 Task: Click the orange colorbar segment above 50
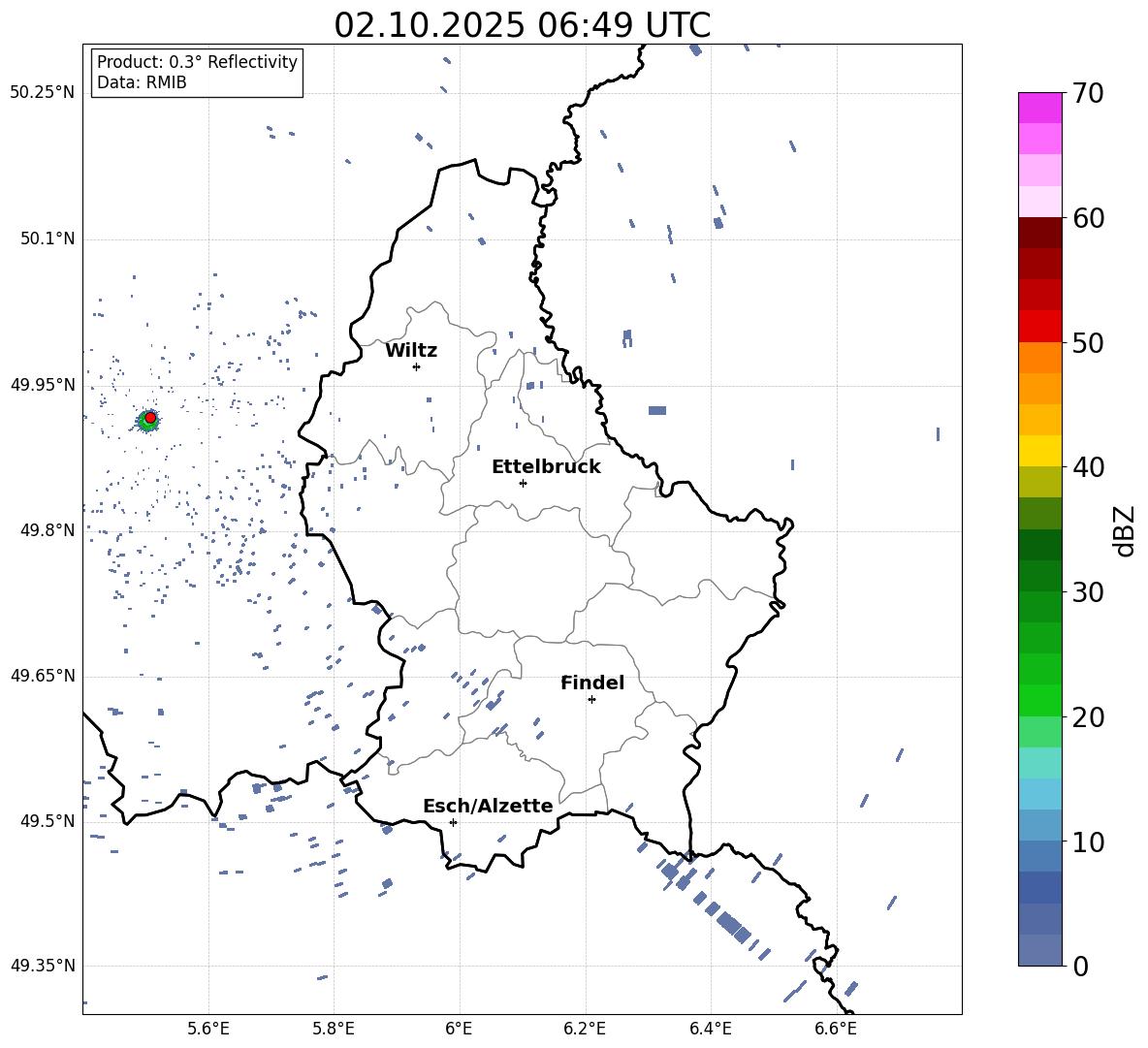tap(1039, 357)
